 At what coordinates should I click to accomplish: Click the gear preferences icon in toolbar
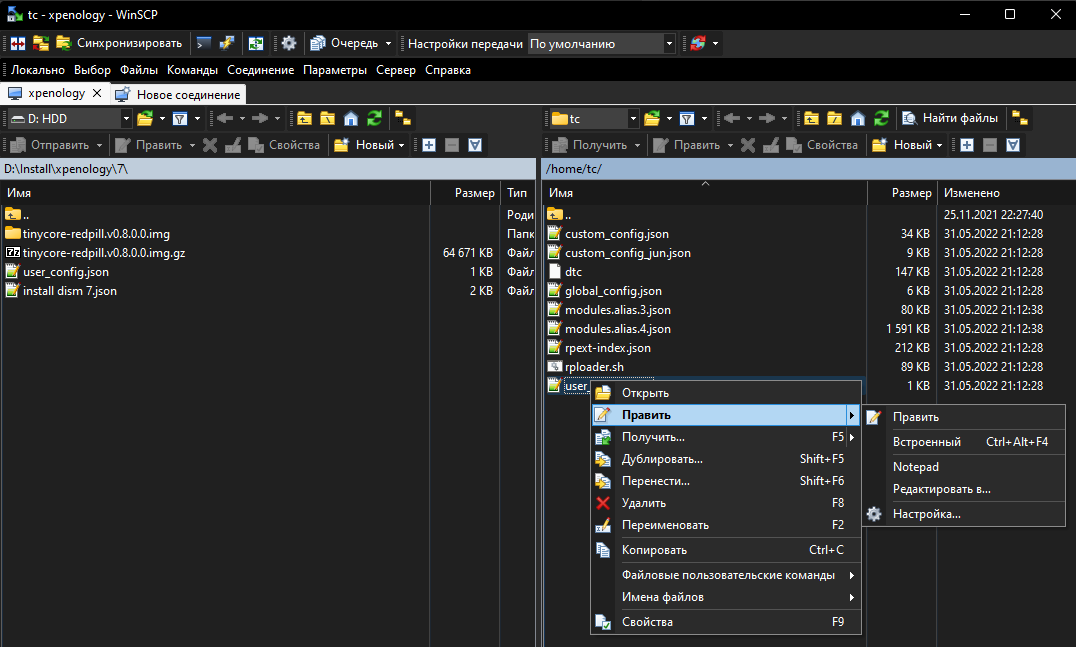tap(289, 43)
